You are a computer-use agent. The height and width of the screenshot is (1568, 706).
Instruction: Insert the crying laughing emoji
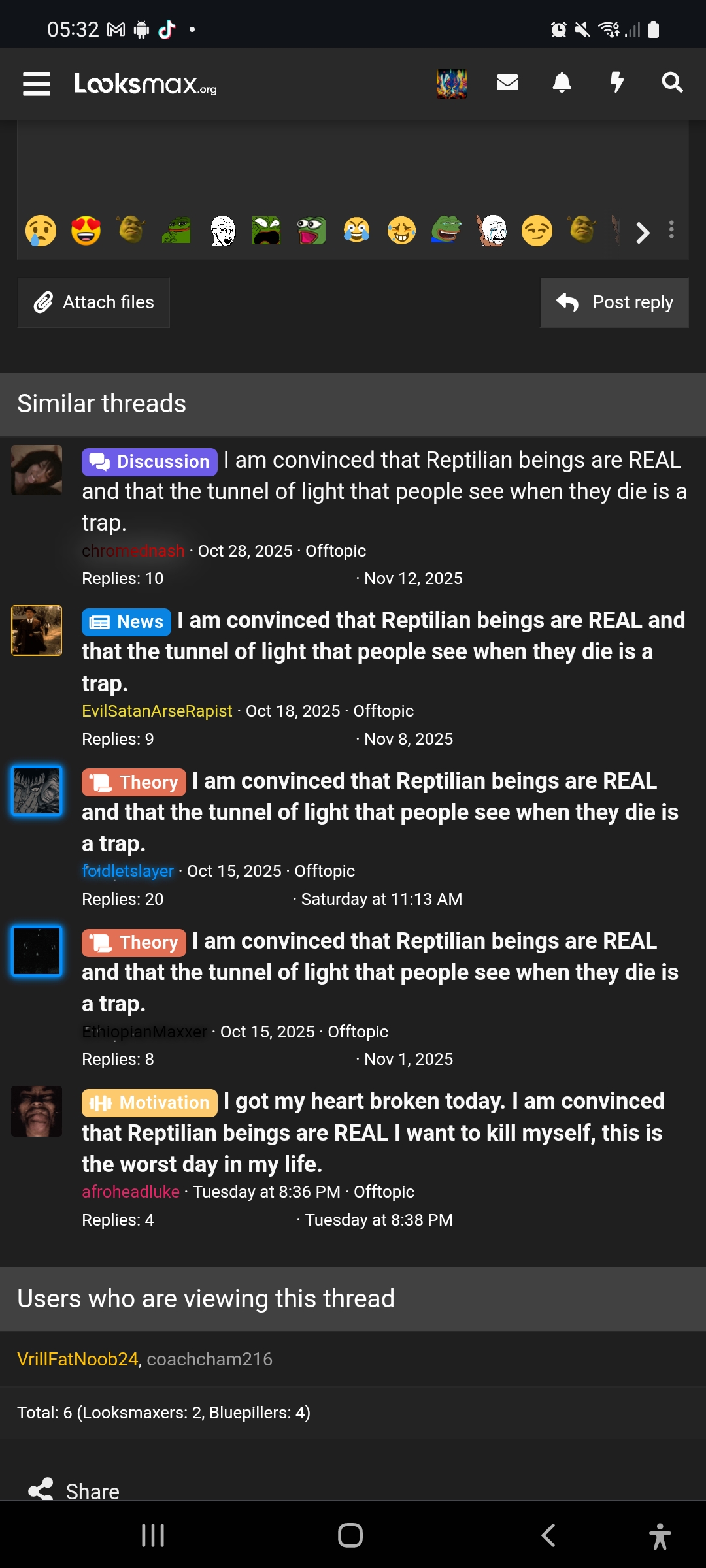(356, 231)
